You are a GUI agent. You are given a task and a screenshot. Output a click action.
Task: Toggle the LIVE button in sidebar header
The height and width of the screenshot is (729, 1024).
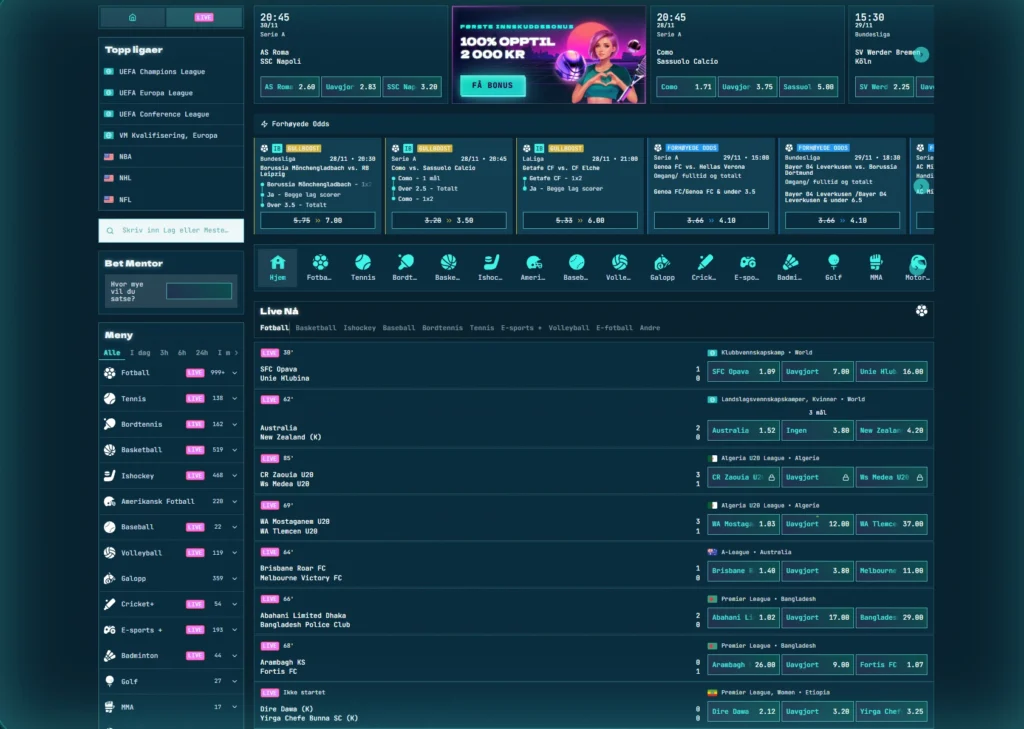(x=204, y=18)
